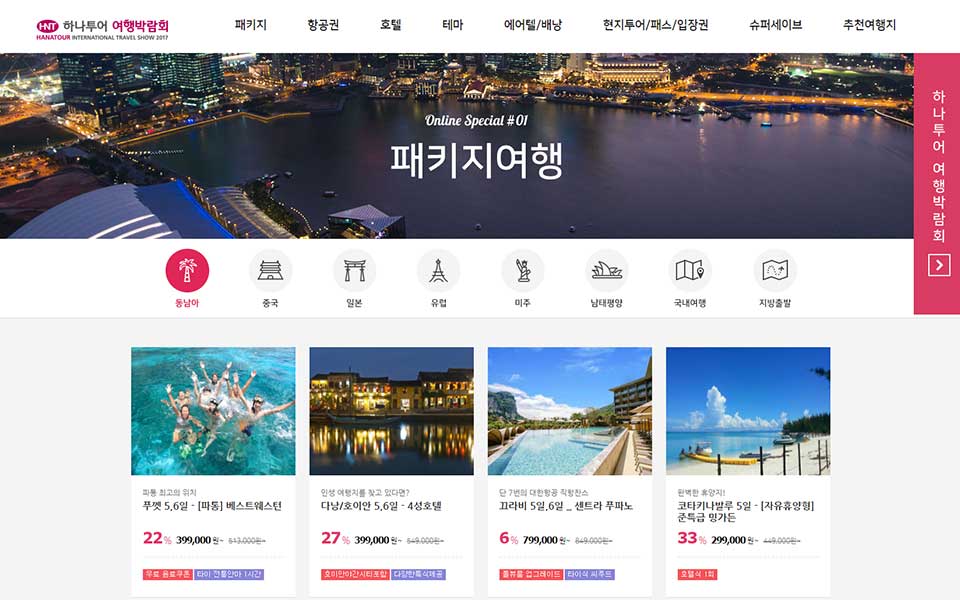Pick the 유럽 Eiffel Tower icon

click(x=438, y=270)
